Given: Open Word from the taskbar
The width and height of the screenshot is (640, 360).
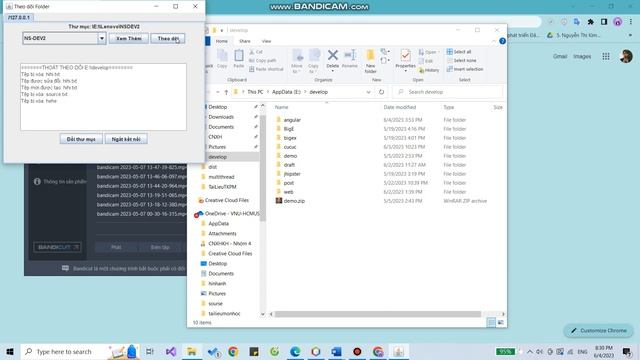Looking at the screenshot, I should pyautogui.click(x=336, y=351).
